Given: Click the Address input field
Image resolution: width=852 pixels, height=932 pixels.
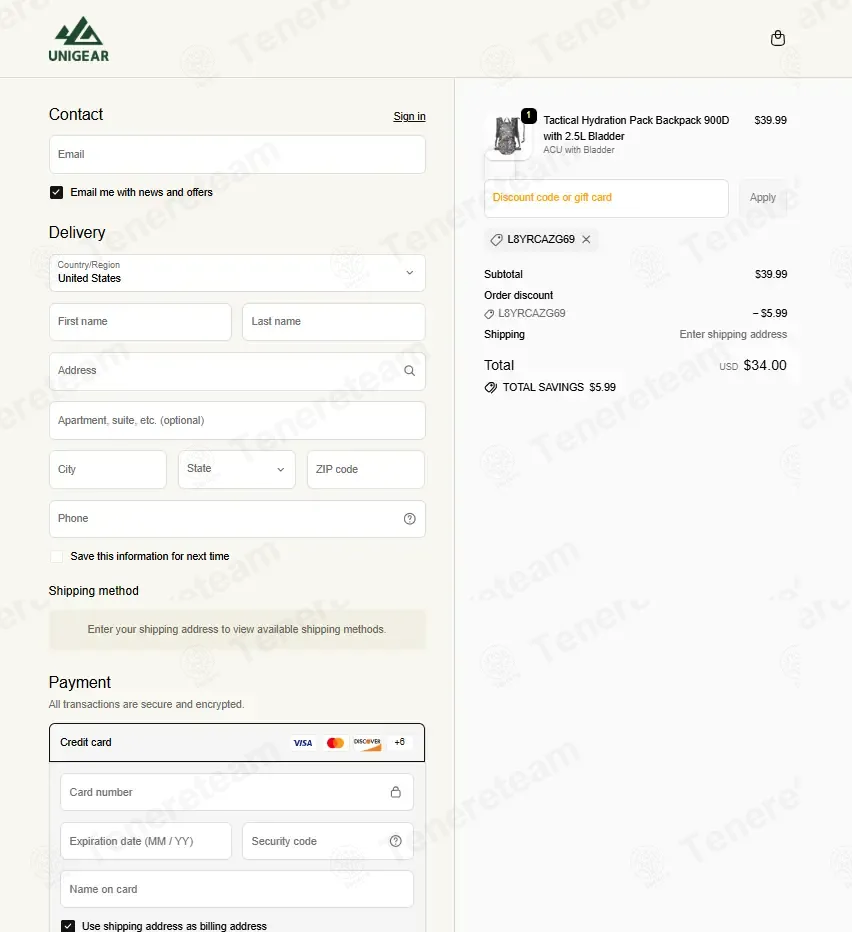Looking at the screenshot, I should click(x=237, y=371).
